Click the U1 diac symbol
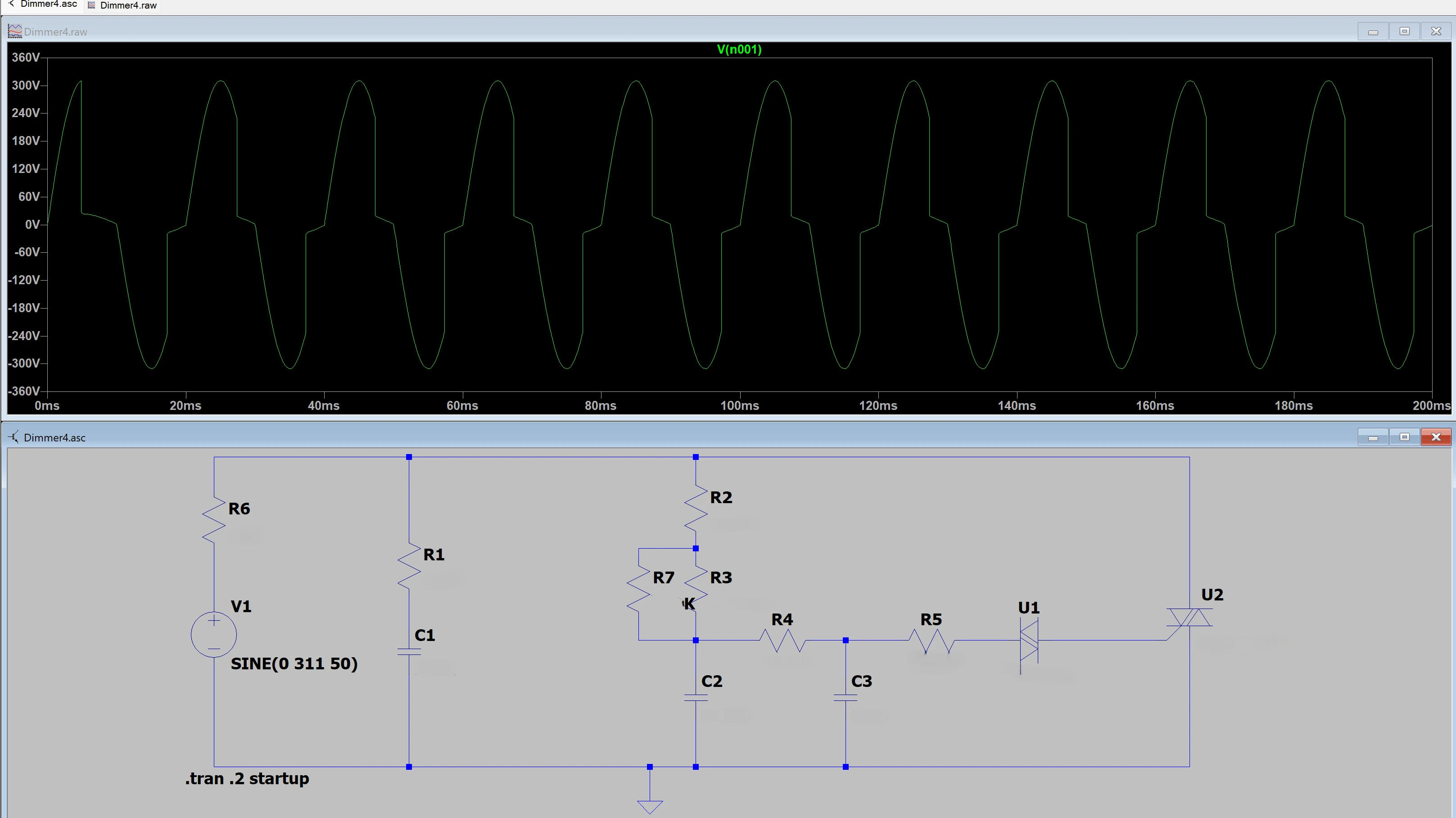1456x818 pixels. [x=1029, y=641]
